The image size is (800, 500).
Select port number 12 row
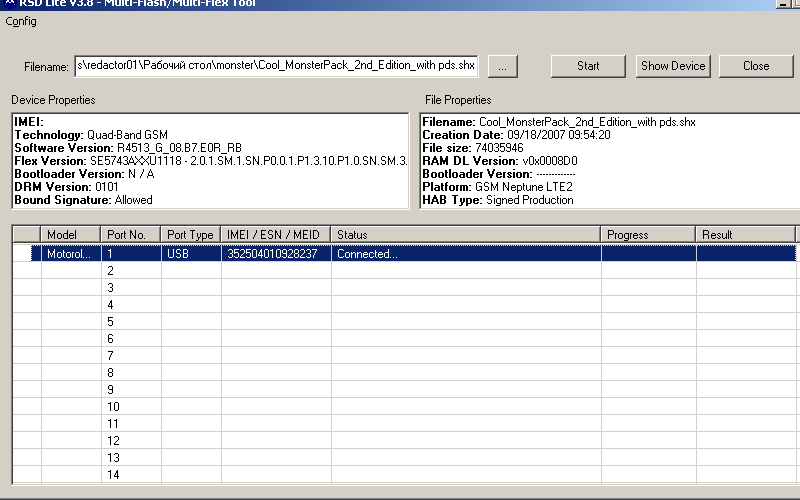[x=403, y=440]
